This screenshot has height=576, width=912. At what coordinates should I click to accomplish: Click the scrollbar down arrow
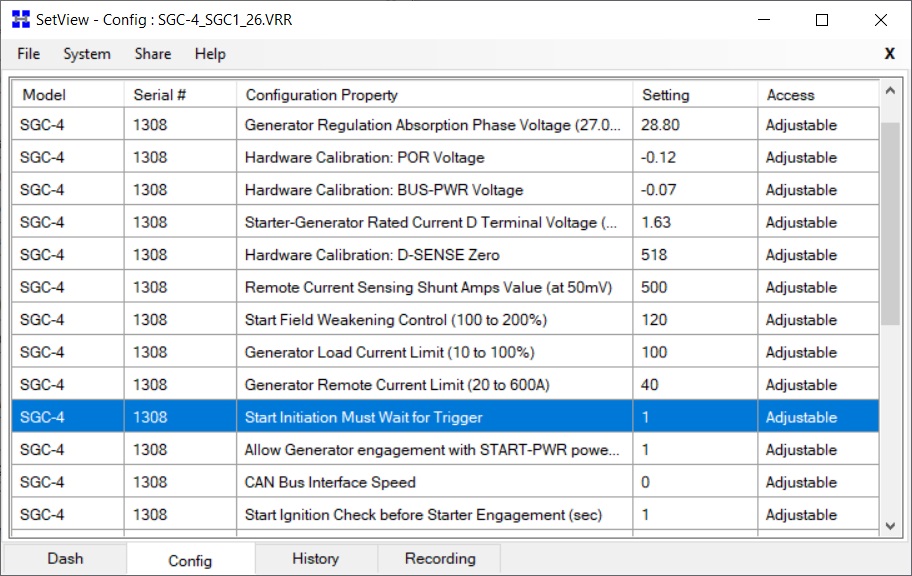pyautogui.click(x=890, y=525)
